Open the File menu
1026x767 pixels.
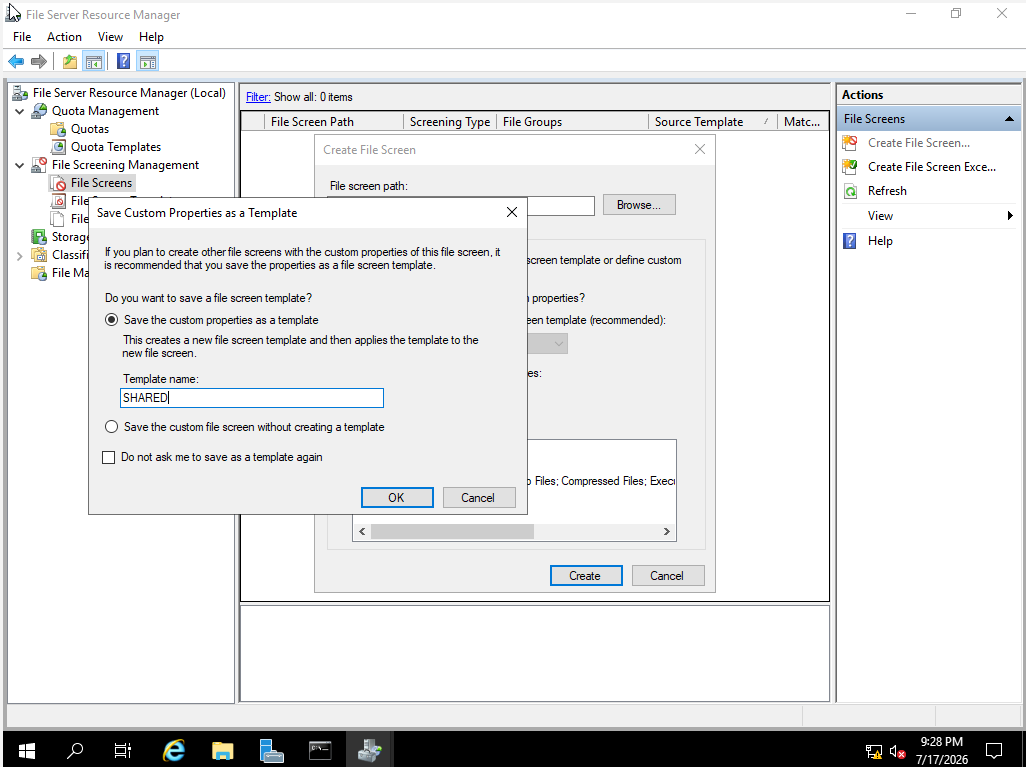[x=22, y=37]
